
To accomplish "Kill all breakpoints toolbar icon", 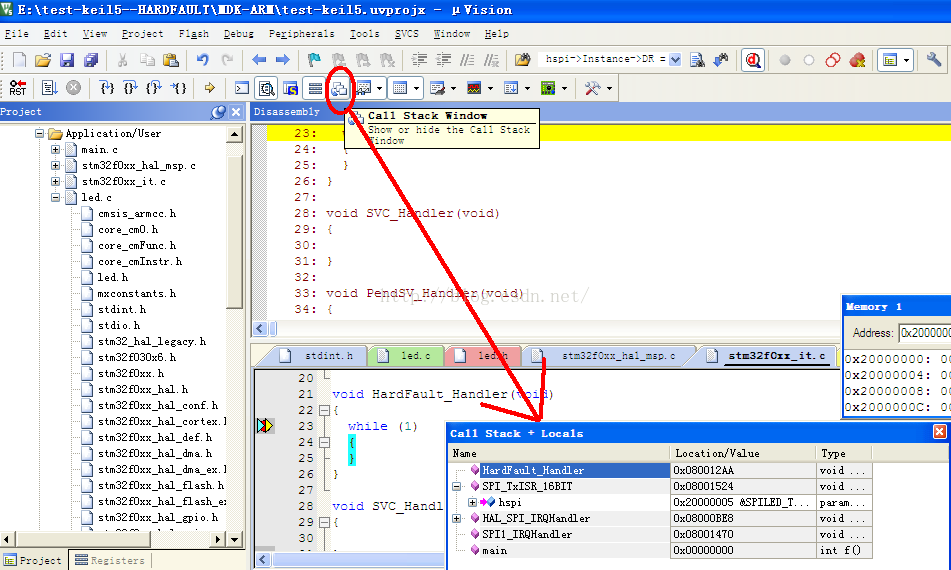I will [857, 60].
